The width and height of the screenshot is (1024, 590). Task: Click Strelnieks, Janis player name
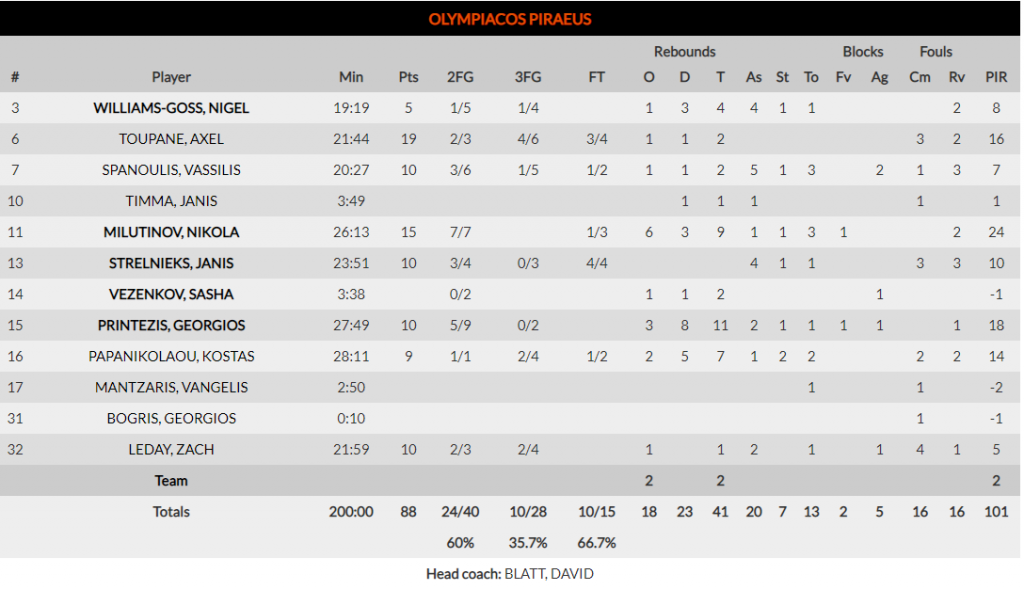(171, 263)
